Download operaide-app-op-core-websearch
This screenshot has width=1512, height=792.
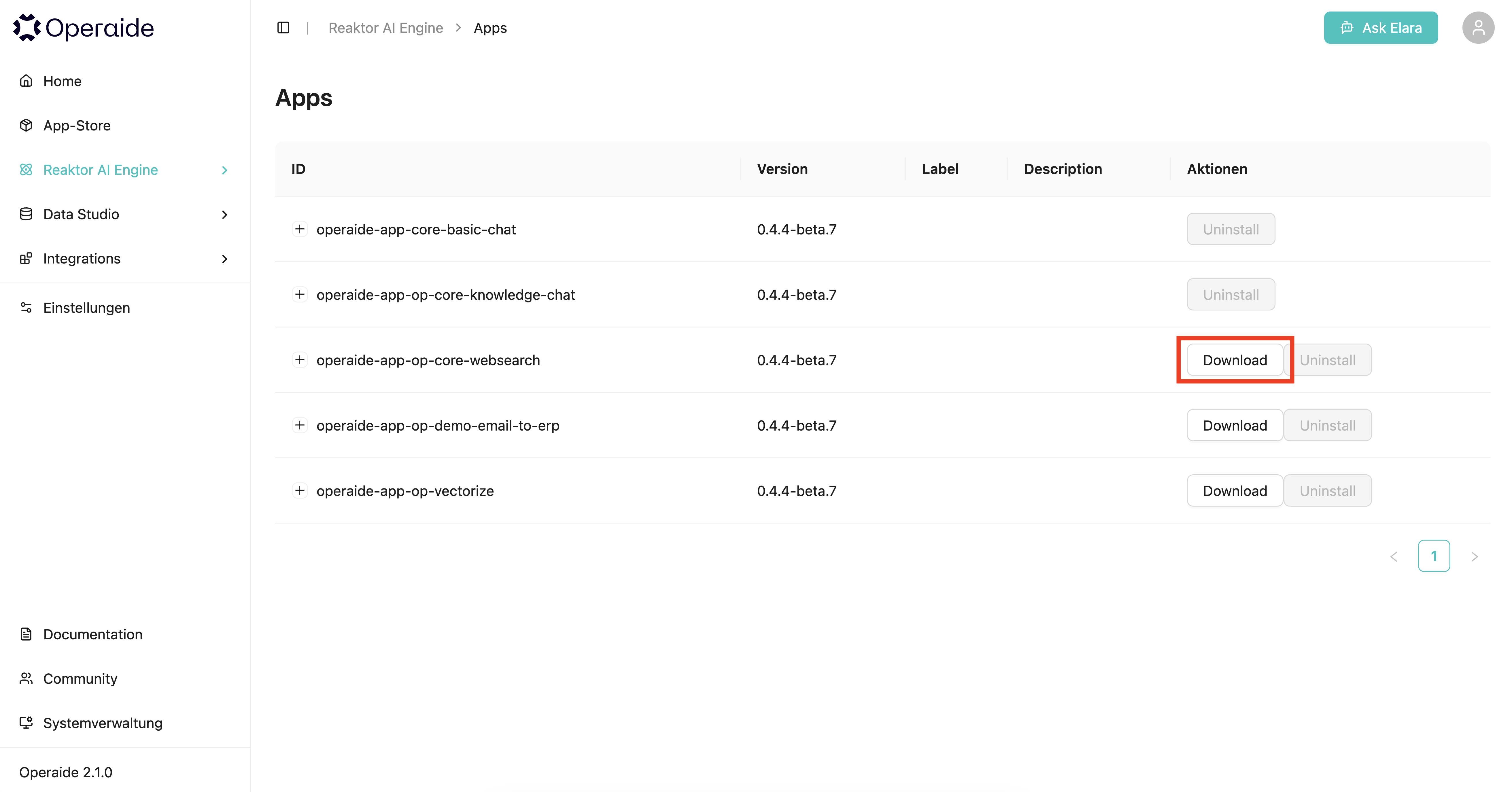tap(1235, 360)
